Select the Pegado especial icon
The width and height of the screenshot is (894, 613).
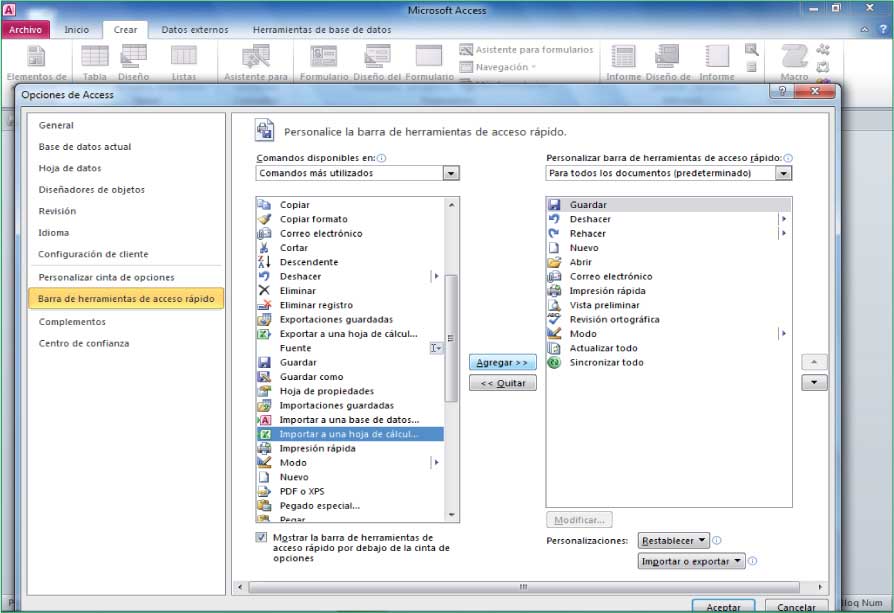click(264, 505)
